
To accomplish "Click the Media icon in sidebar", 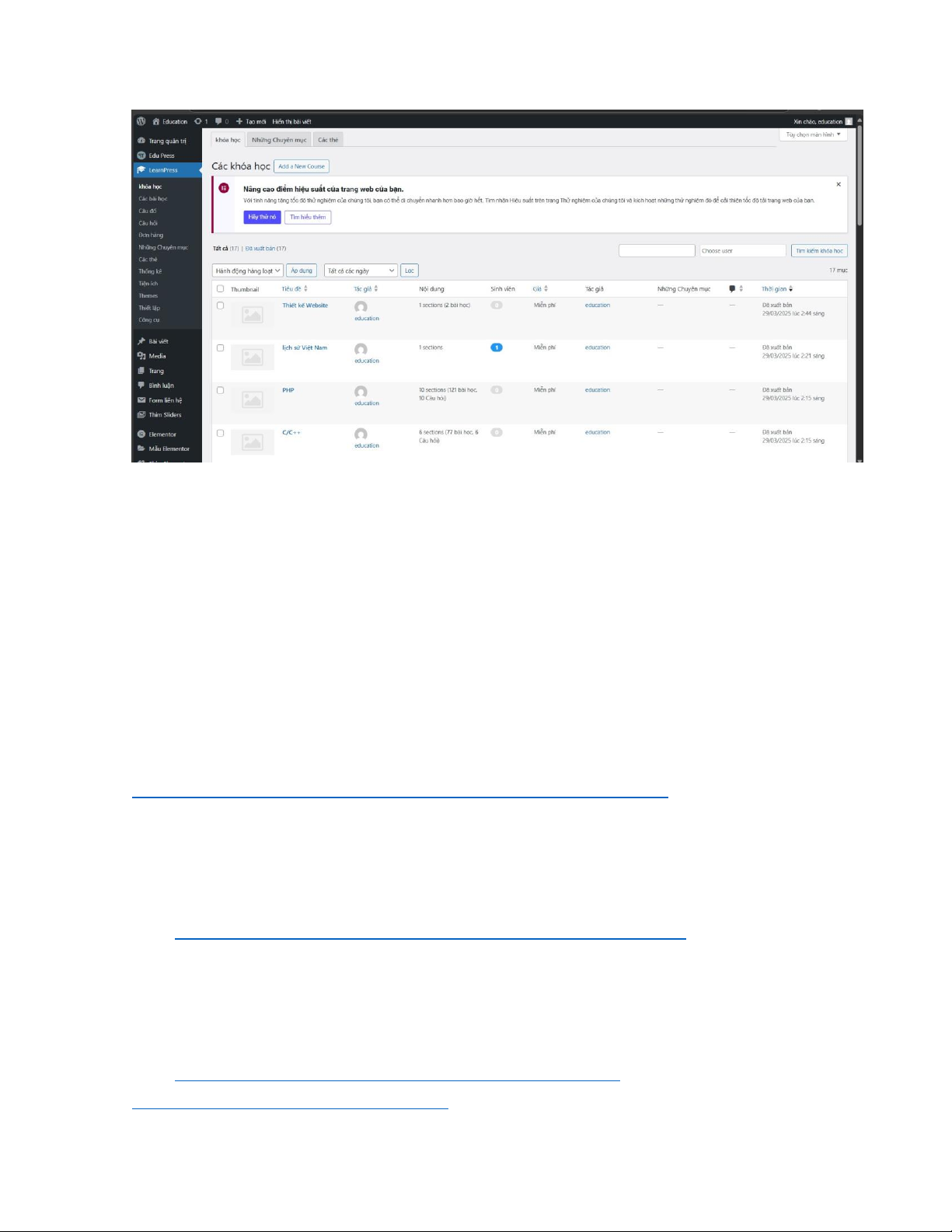I will [x=141, y=356].
